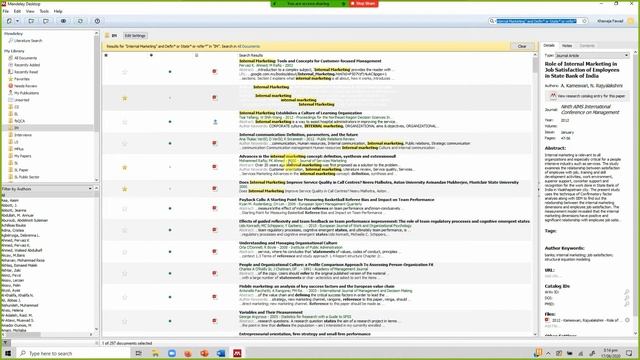Open PDF icon of People and Organizational Culture row
640x360 pixels.
point(215,273)
